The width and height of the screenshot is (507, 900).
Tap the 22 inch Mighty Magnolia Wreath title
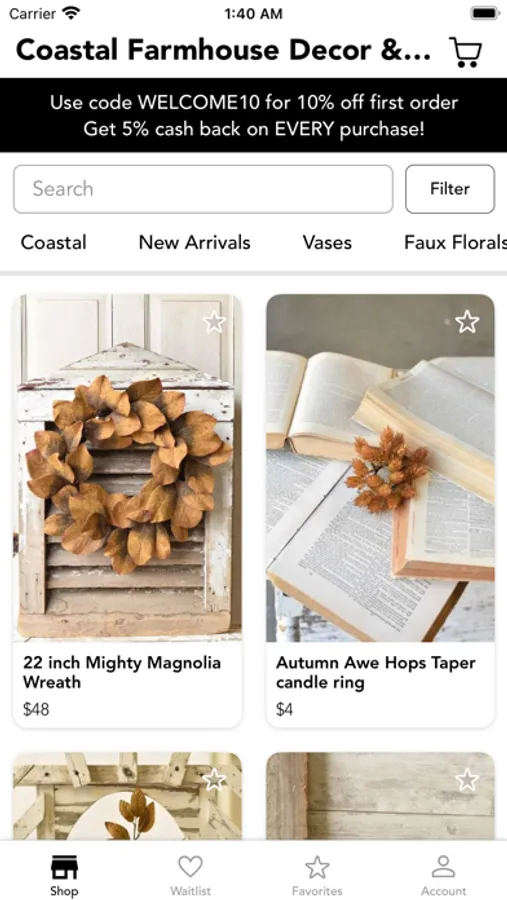click(x=122, y=672)
